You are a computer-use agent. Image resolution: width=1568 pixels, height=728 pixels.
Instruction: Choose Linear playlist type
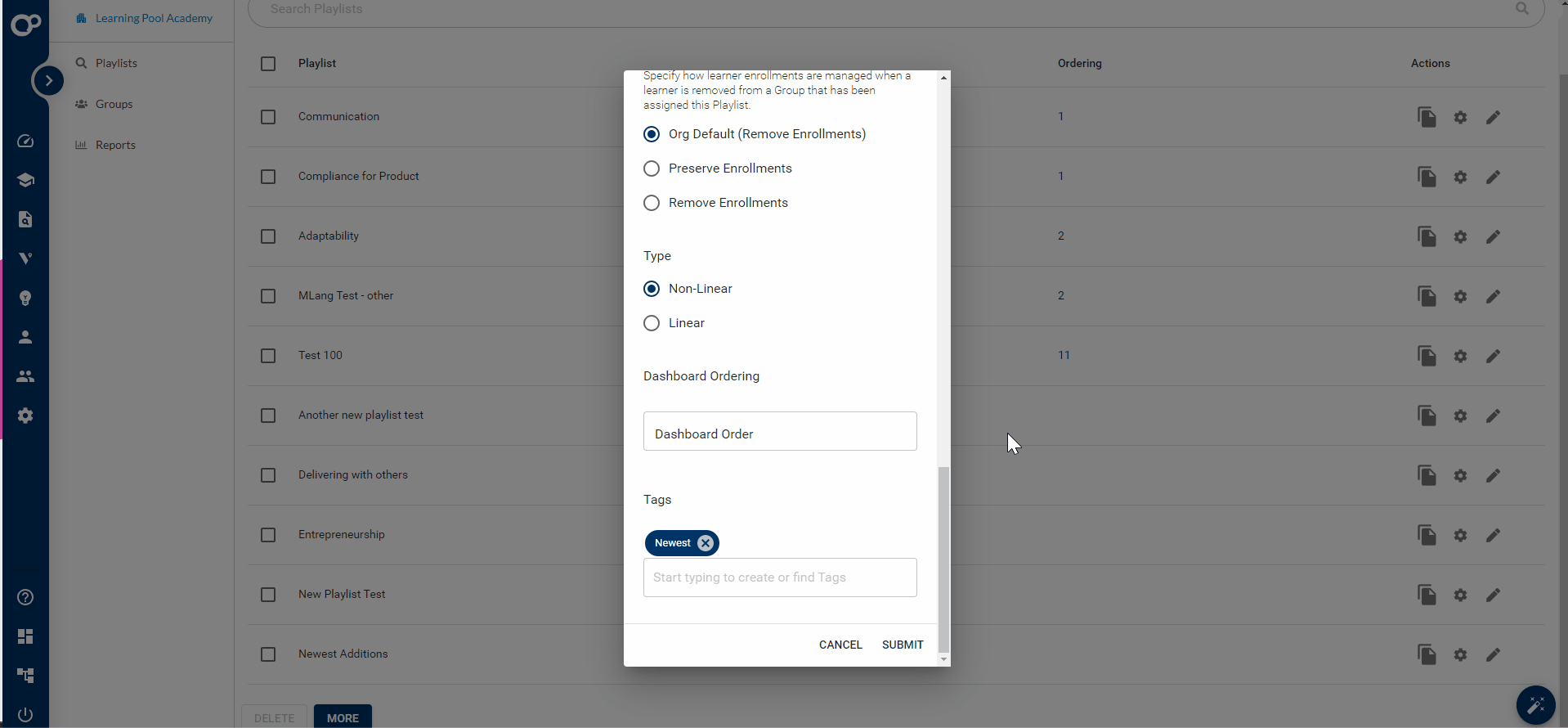pos(652,323)
